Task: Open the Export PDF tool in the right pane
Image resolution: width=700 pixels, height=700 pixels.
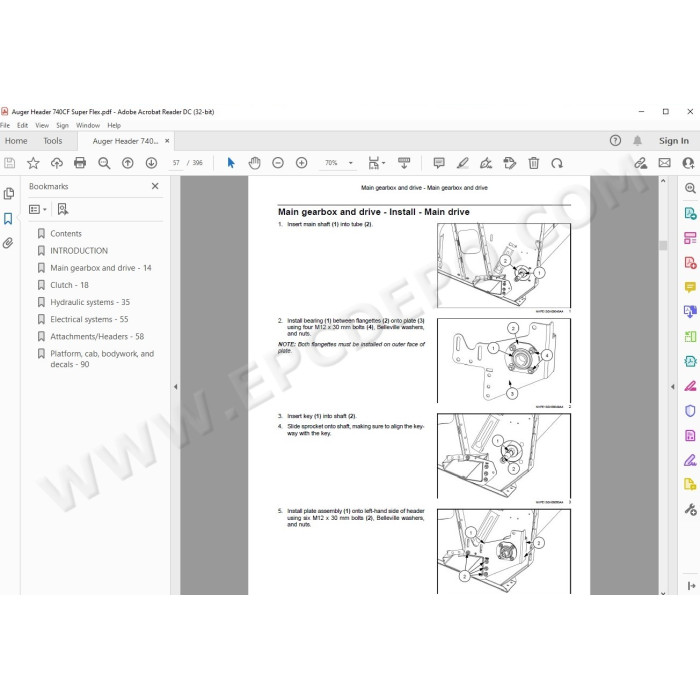Action: 690,213
